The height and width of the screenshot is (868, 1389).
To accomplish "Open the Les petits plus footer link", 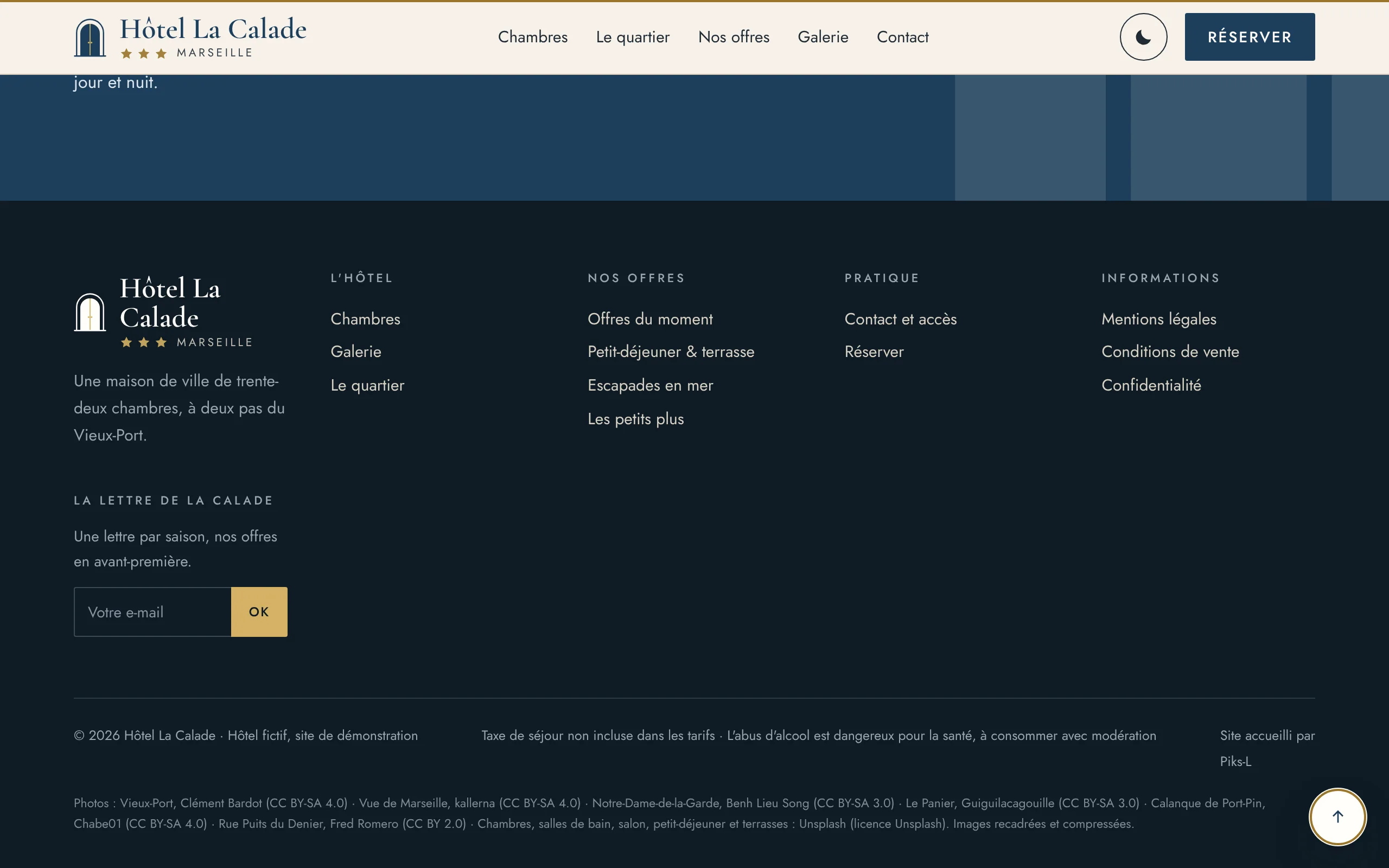I will point(635,419).
